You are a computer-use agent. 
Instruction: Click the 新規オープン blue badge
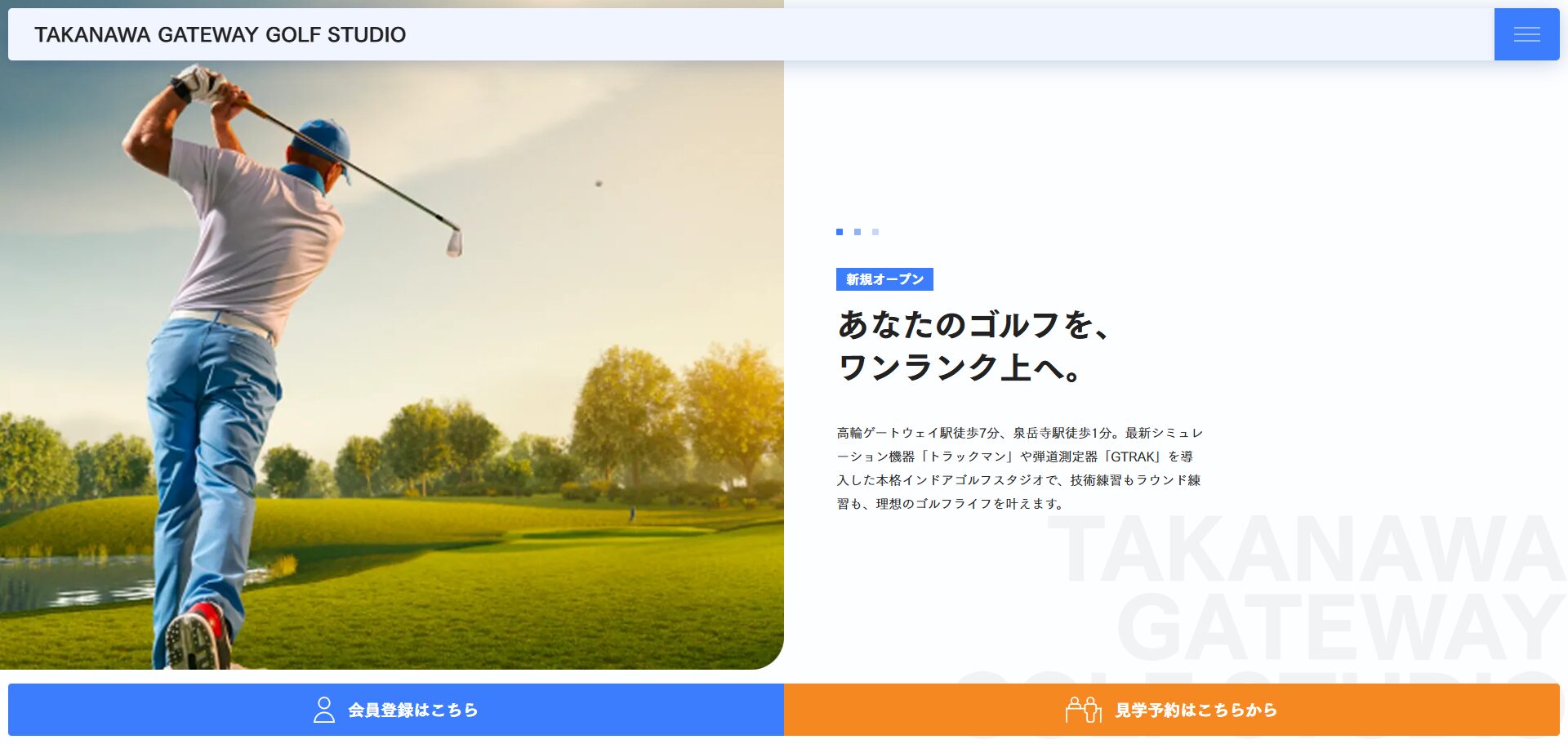(x=884, y=279)
